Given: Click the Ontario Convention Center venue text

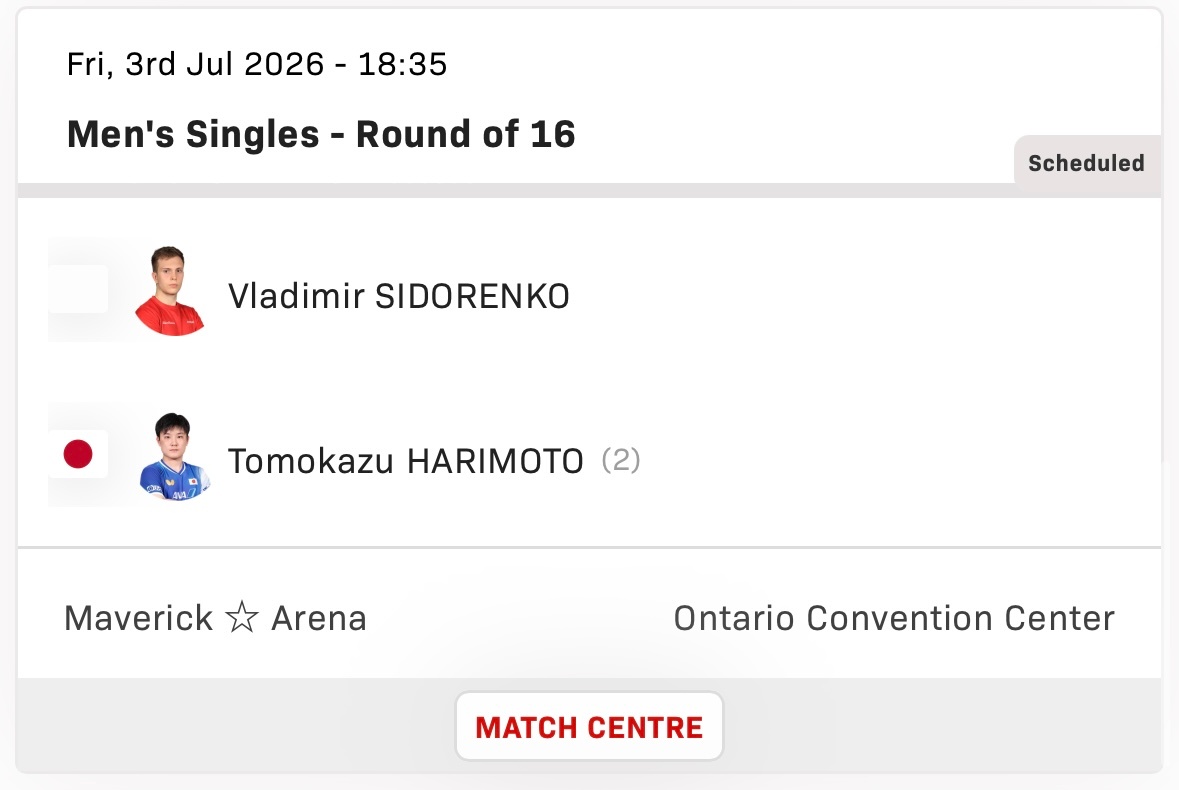Looking at the screenshot, I should [x=893, y=619].
